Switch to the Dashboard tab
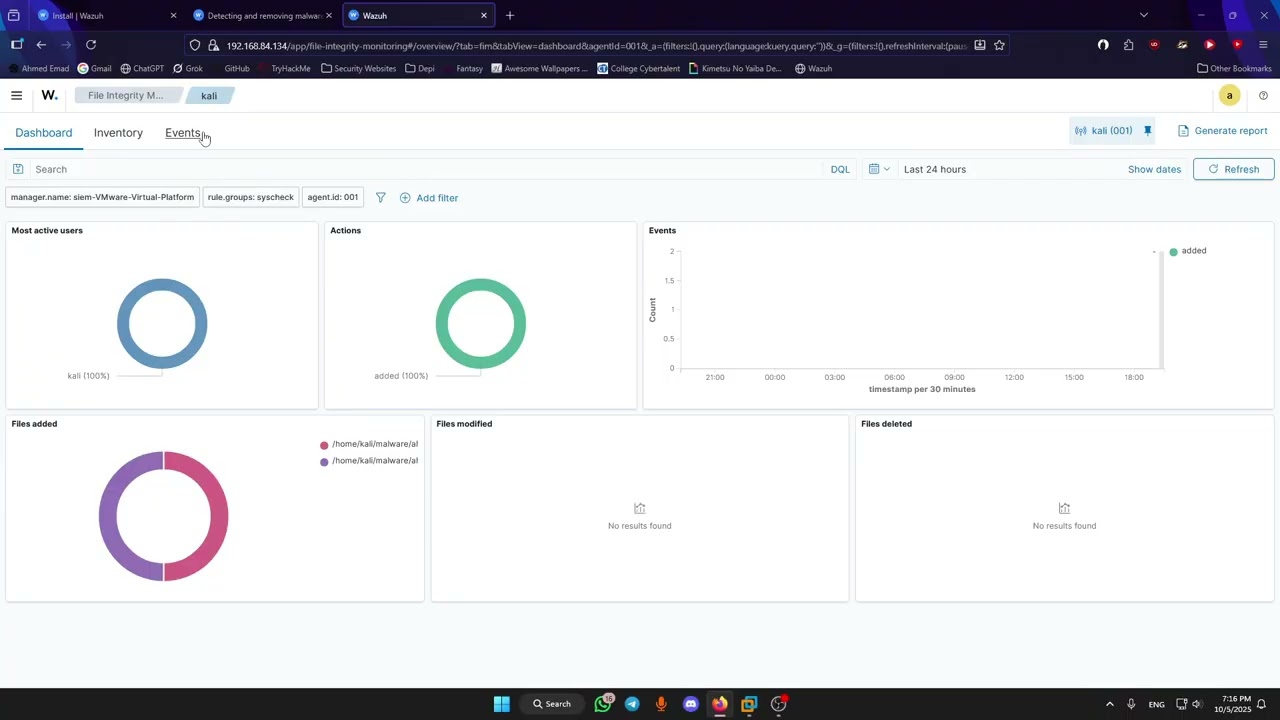Image resolution: width=1280 pixels, height=720 pixels. pos(44,133)
